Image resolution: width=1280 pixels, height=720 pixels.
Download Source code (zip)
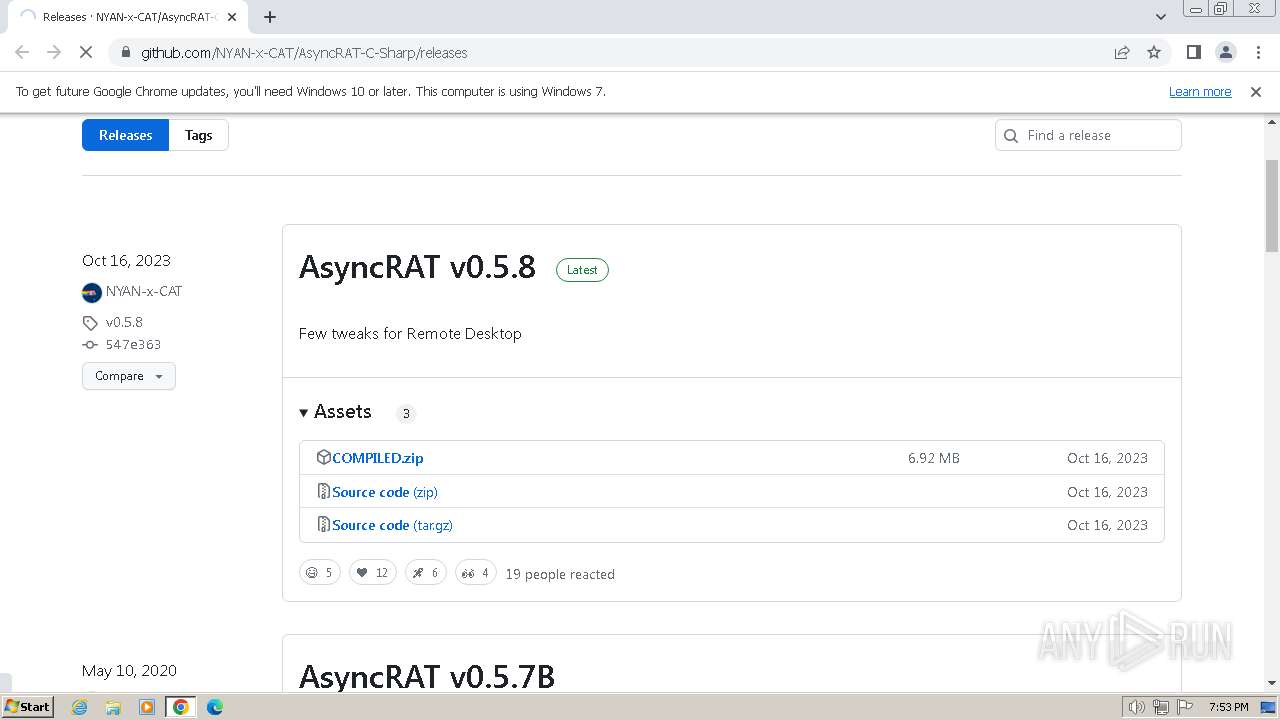point(385,492)
